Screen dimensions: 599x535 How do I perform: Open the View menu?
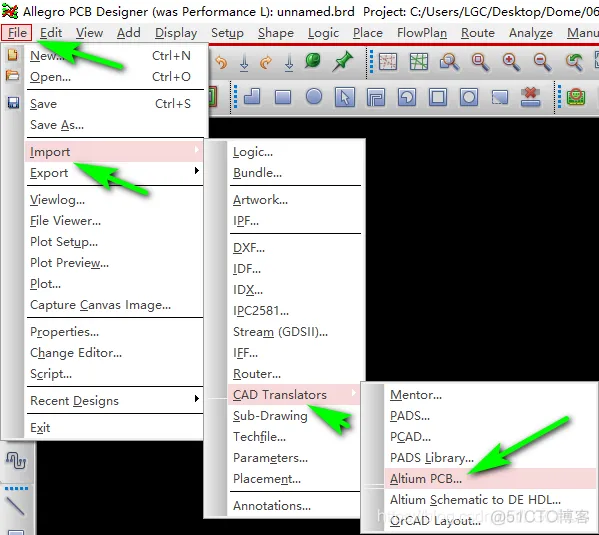tap(89, 33)
